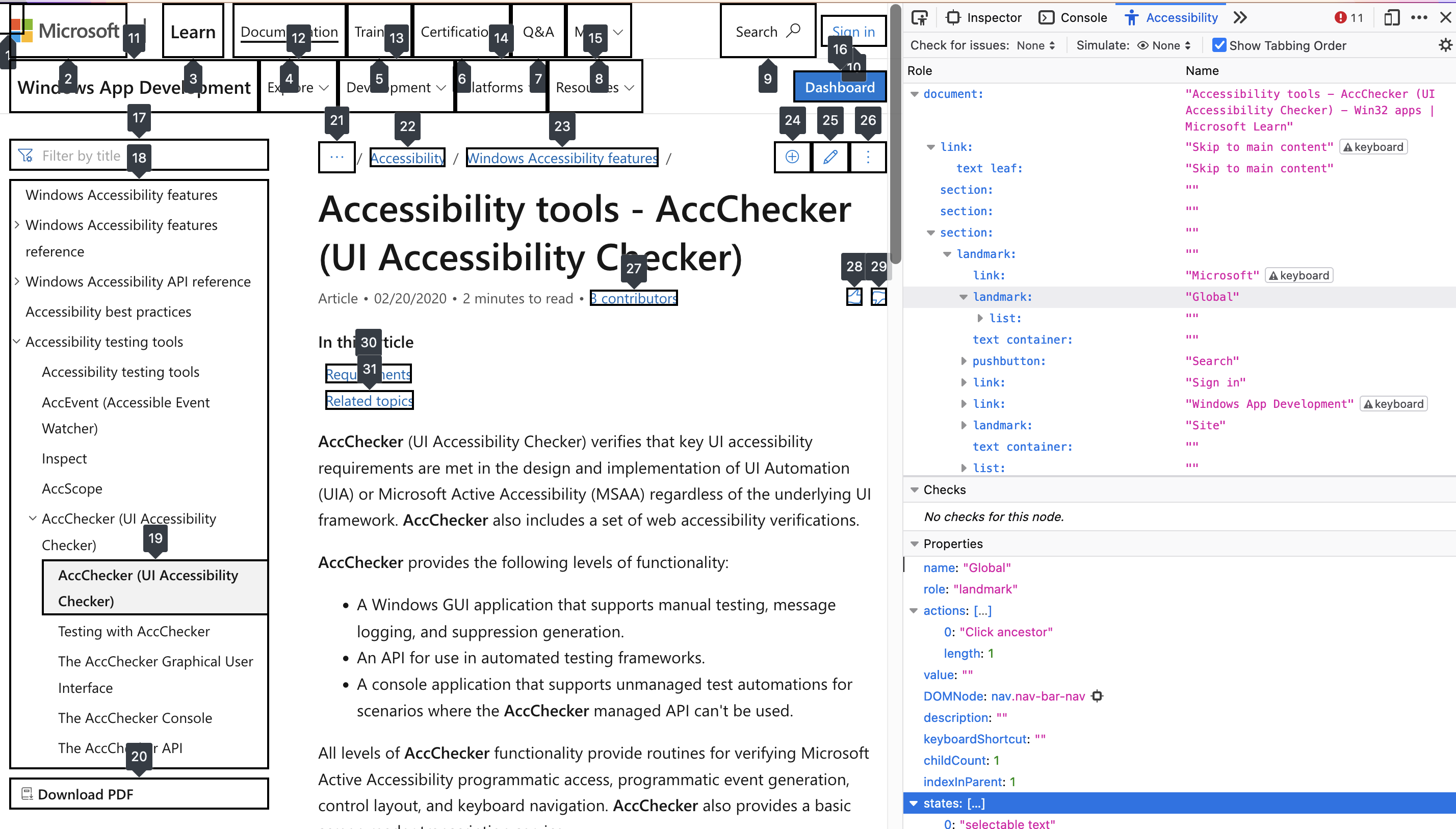This screenshot has height=829, width=1456.
Task: Expand the Resources dropdown menu
Action: 595,87
